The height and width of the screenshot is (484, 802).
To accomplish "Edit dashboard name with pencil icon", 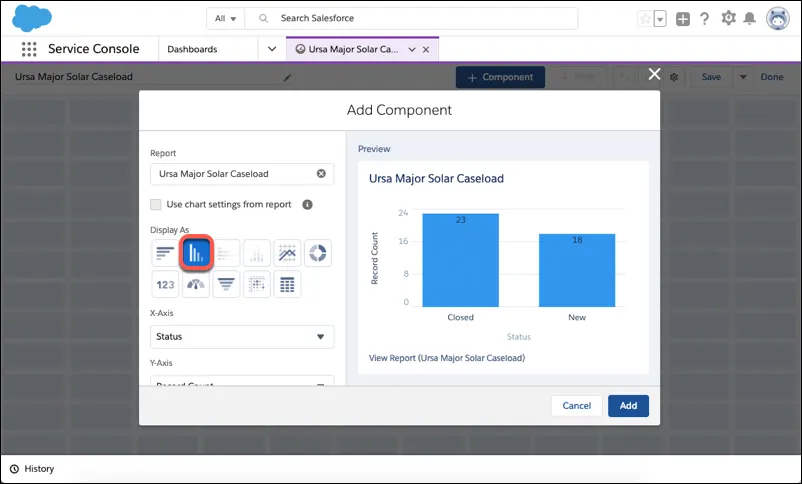I will [287, 78].
